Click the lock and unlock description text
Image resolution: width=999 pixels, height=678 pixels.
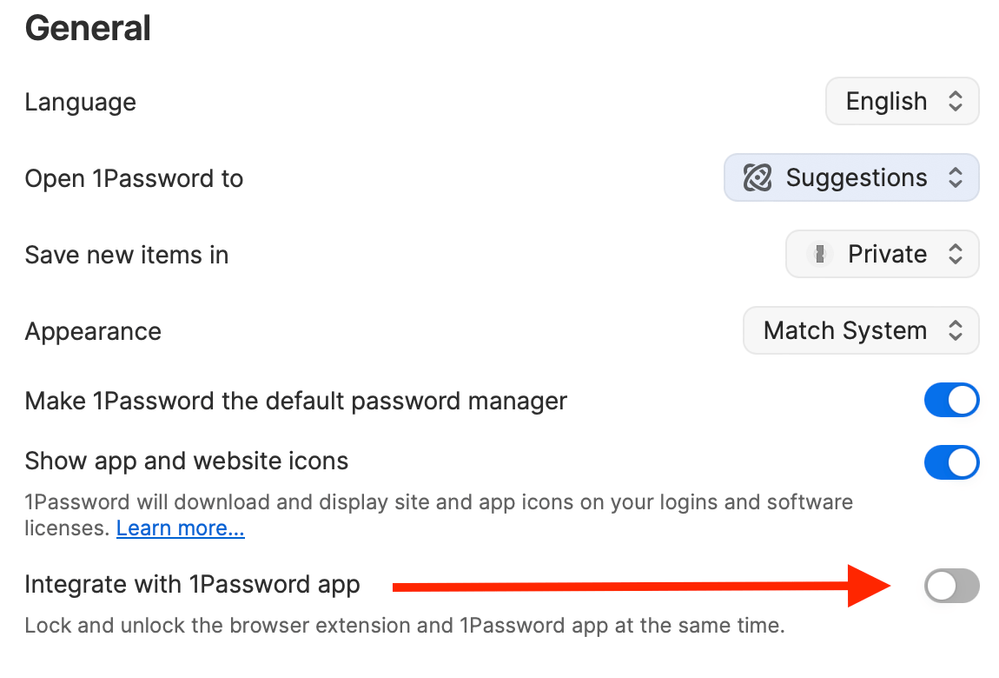coord(405,625)
